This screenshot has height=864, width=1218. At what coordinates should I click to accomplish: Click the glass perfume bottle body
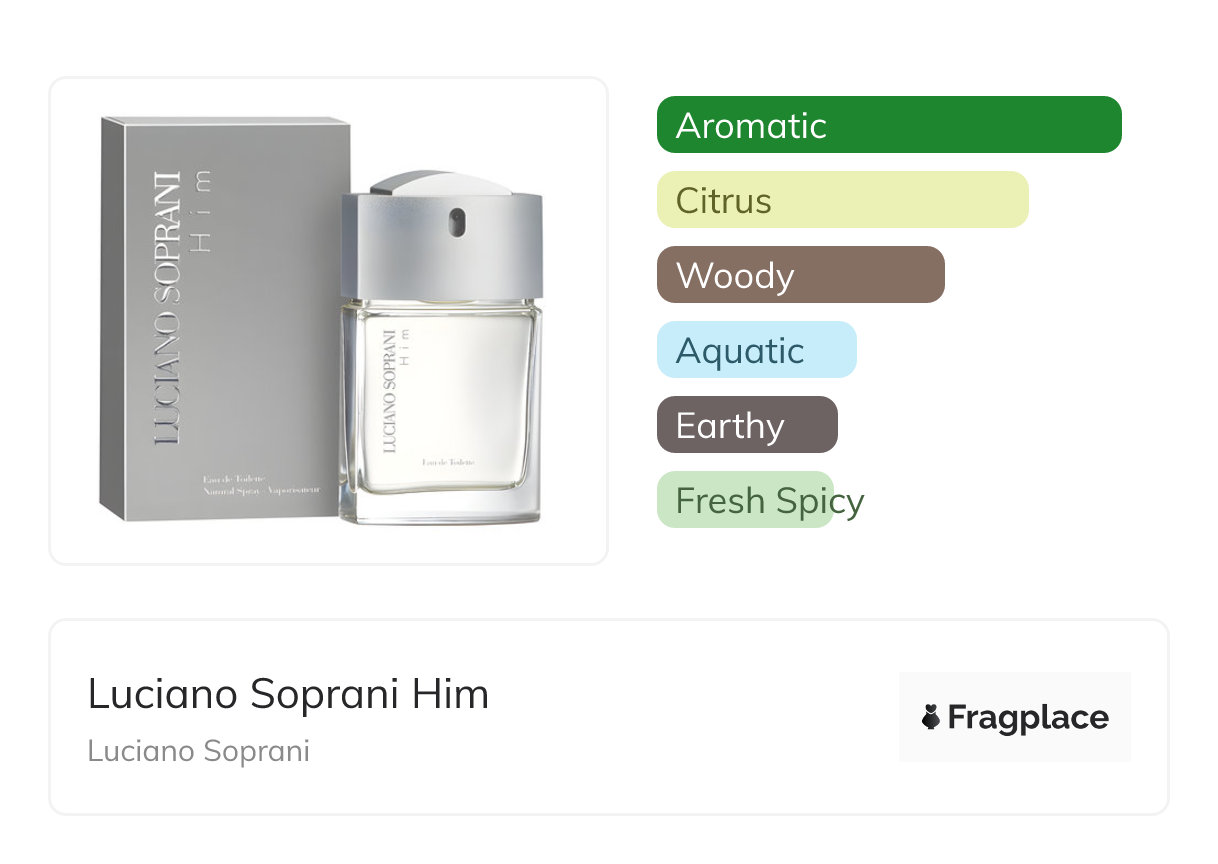point(440,410)
